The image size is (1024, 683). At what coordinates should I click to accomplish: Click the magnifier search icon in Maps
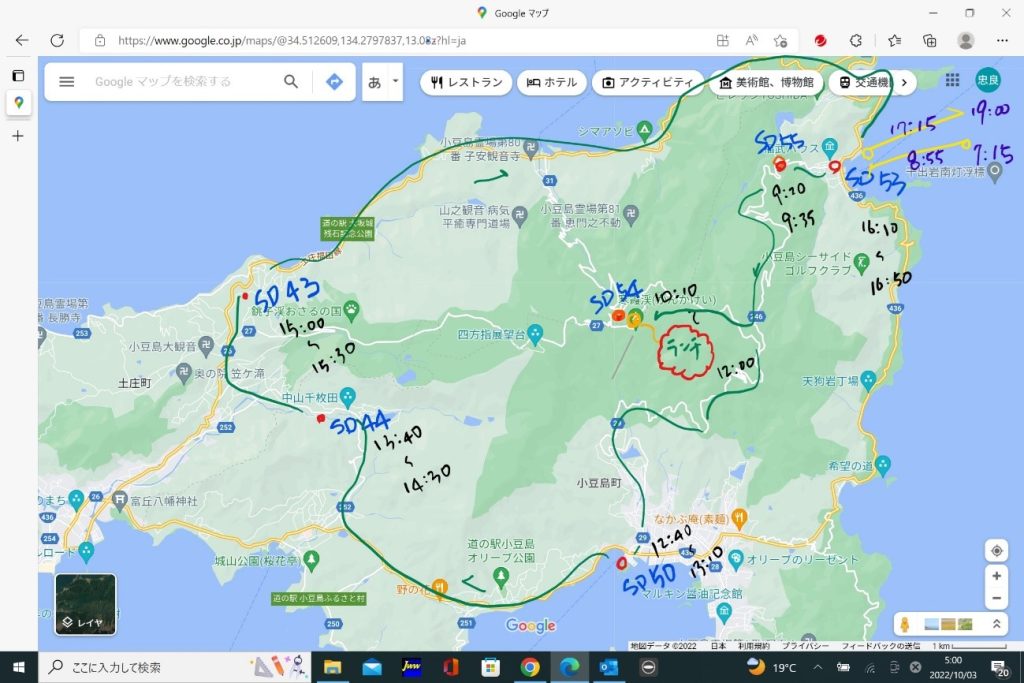click(291, 82)
